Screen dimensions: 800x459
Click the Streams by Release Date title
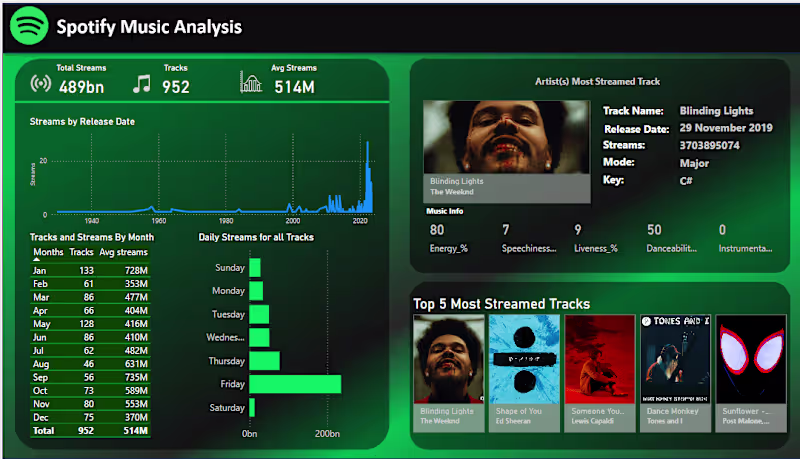pos(82,121)
